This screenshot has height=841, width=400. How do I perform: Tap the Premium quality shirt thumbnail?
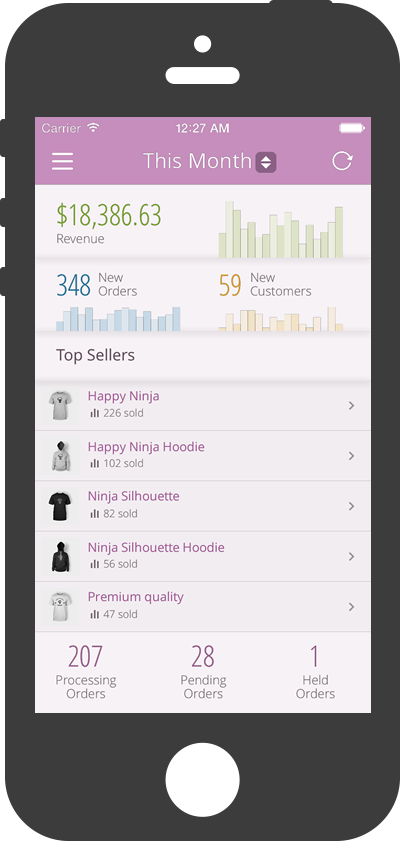pyautogui.click(x=60, y=607)
